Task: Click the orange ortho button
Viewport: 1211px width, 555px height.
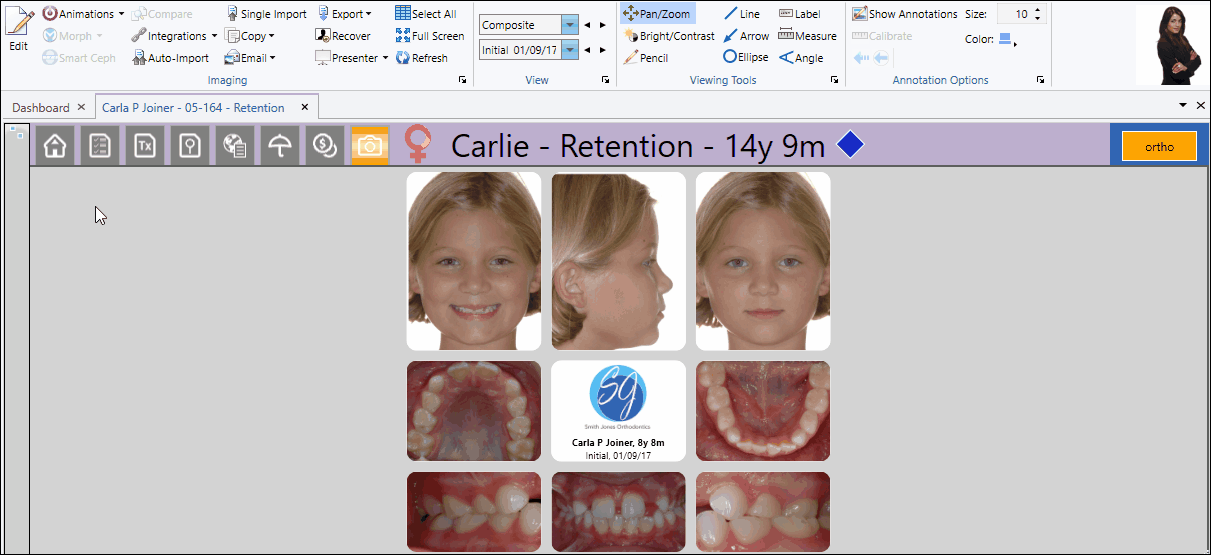Action: tap(1159, 146)
